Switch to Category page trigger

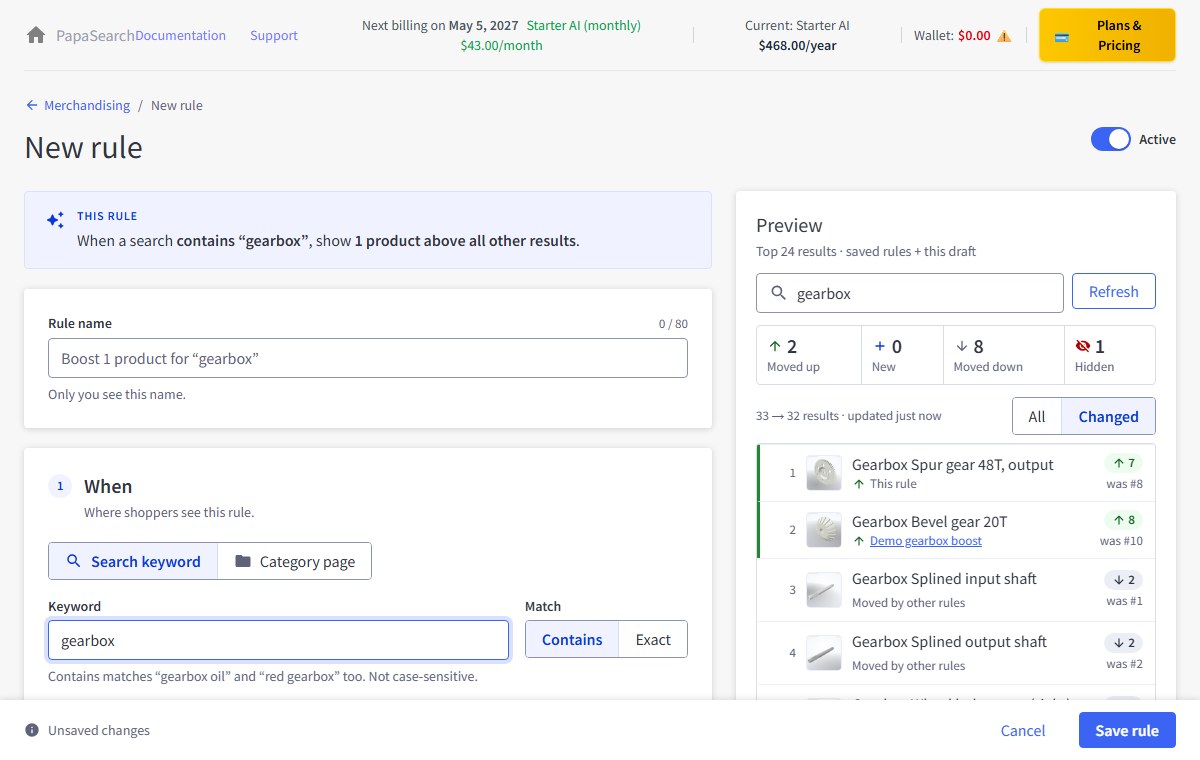(x=295, y=561)
